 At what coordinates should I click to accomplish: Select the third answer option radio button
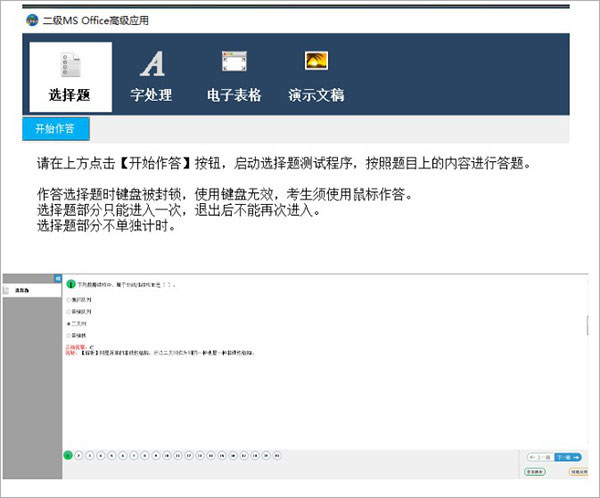pos(68,324)
